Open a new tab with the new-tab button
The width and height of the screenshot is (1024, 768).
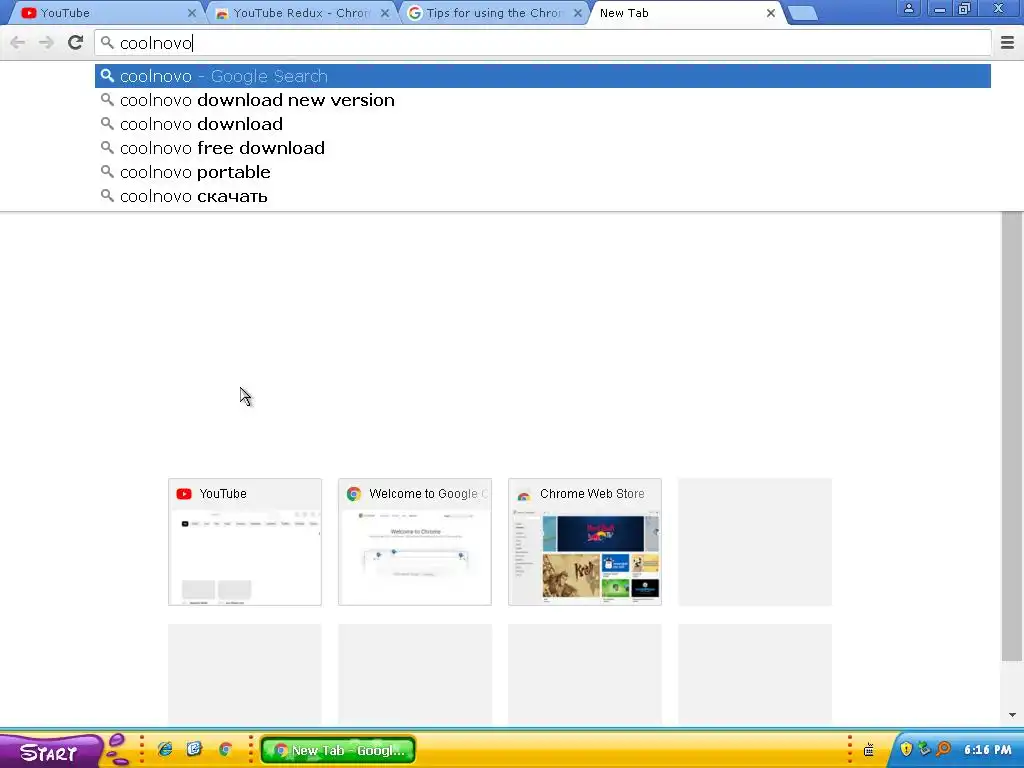[803, 13]
